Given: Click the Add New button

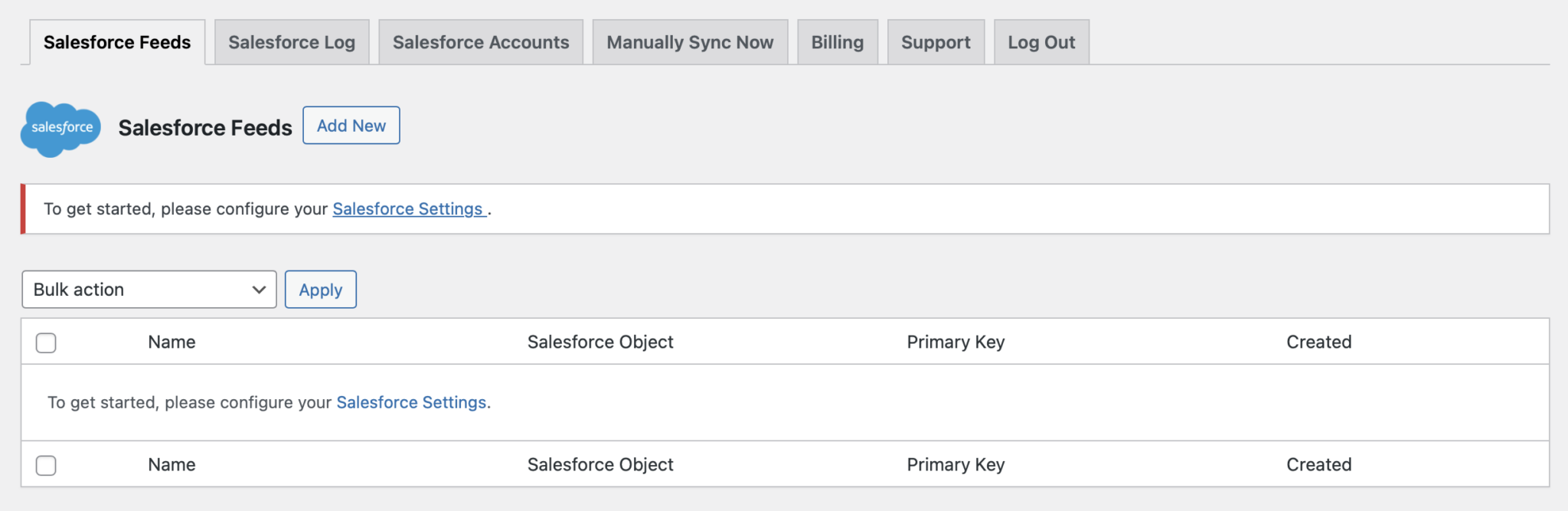Looking at the screenshot, I should point(351,125).
